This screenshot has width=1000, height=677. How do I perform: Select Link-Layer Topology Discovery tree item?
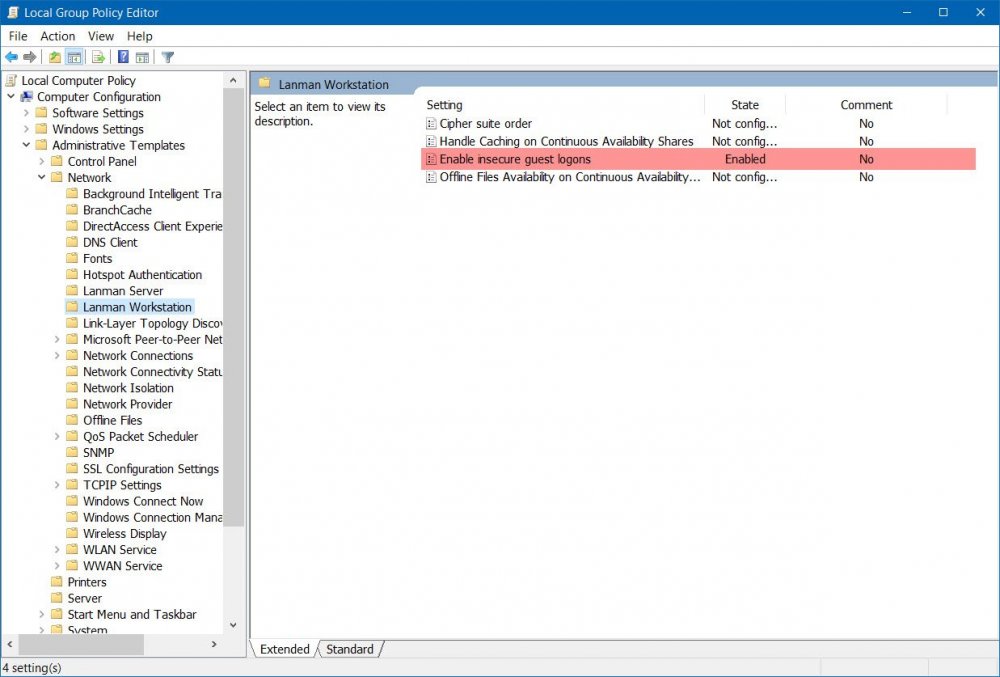click(152, 323)
